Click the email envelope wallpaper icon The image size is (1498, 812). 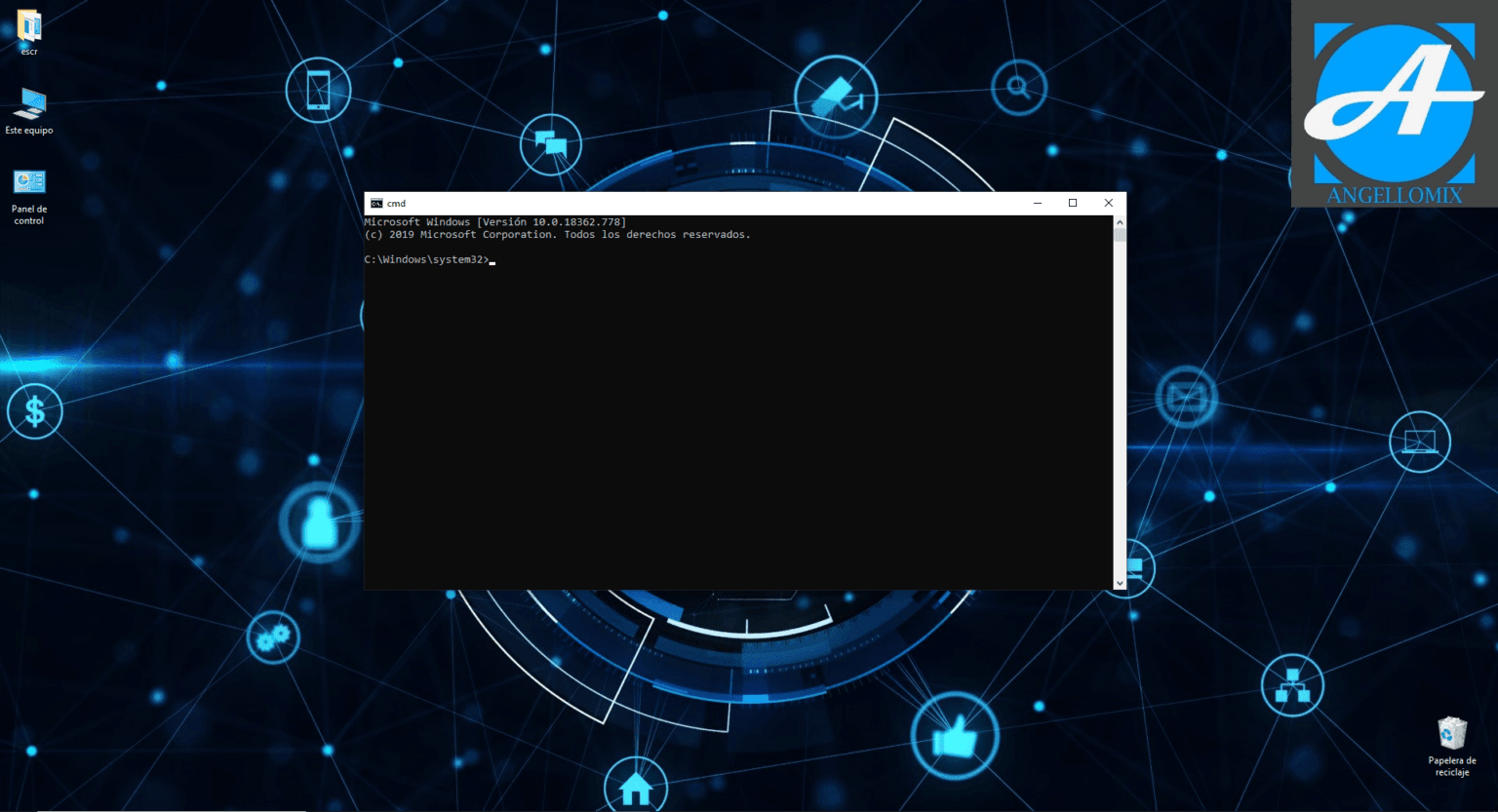tap(1186, 396)
